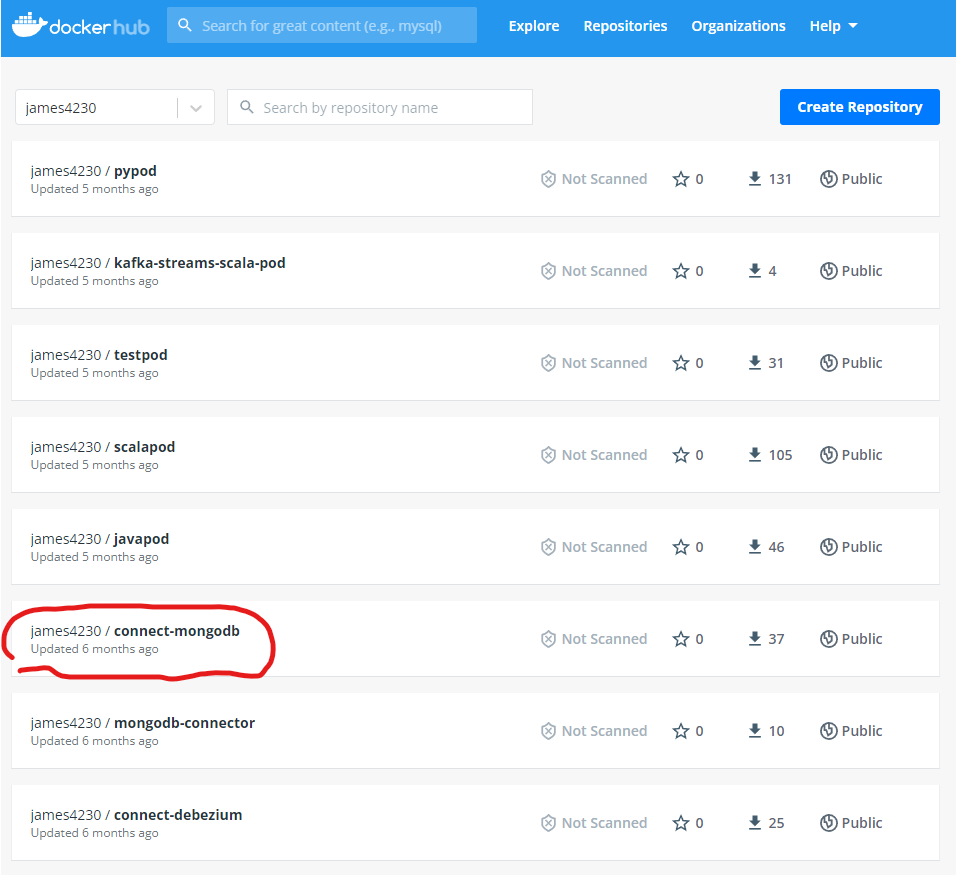Click the magnifier icon in the top search bar
This screenshot has height=875, width=956.
point(184,25)
